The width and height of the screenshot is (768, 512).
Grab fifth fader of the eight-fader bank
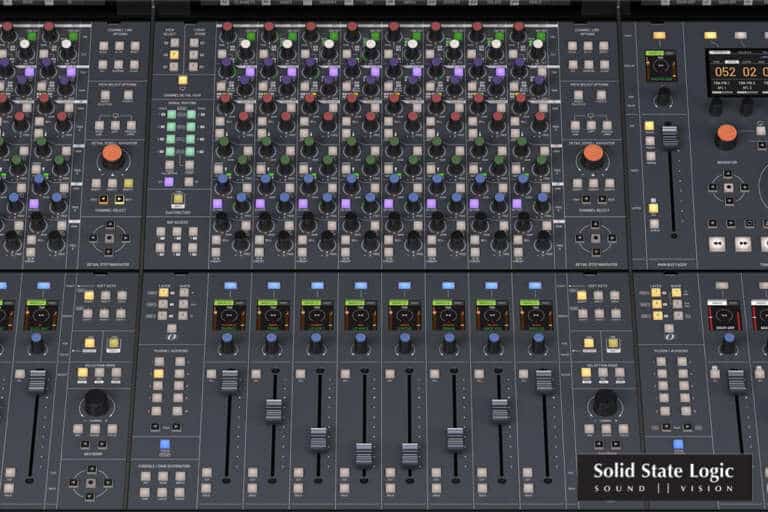(x=409, y=453)
